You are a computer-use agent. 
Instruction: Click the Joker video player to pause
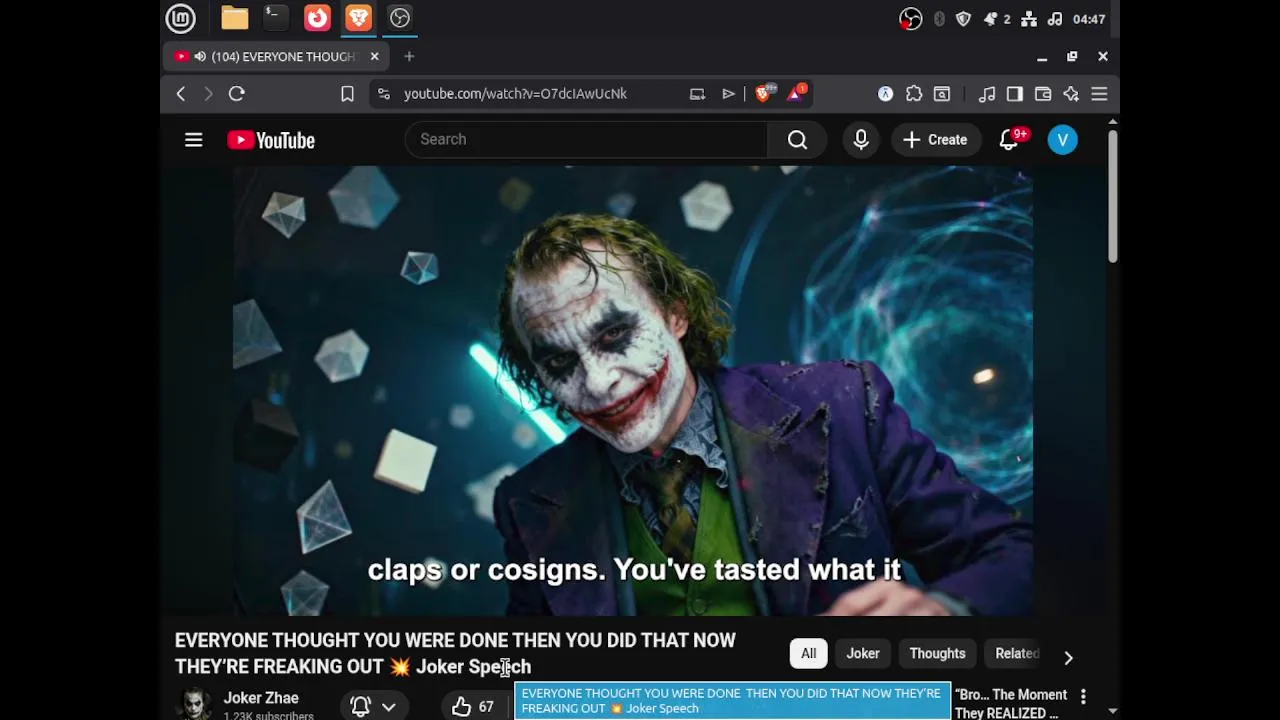(633, 391)
